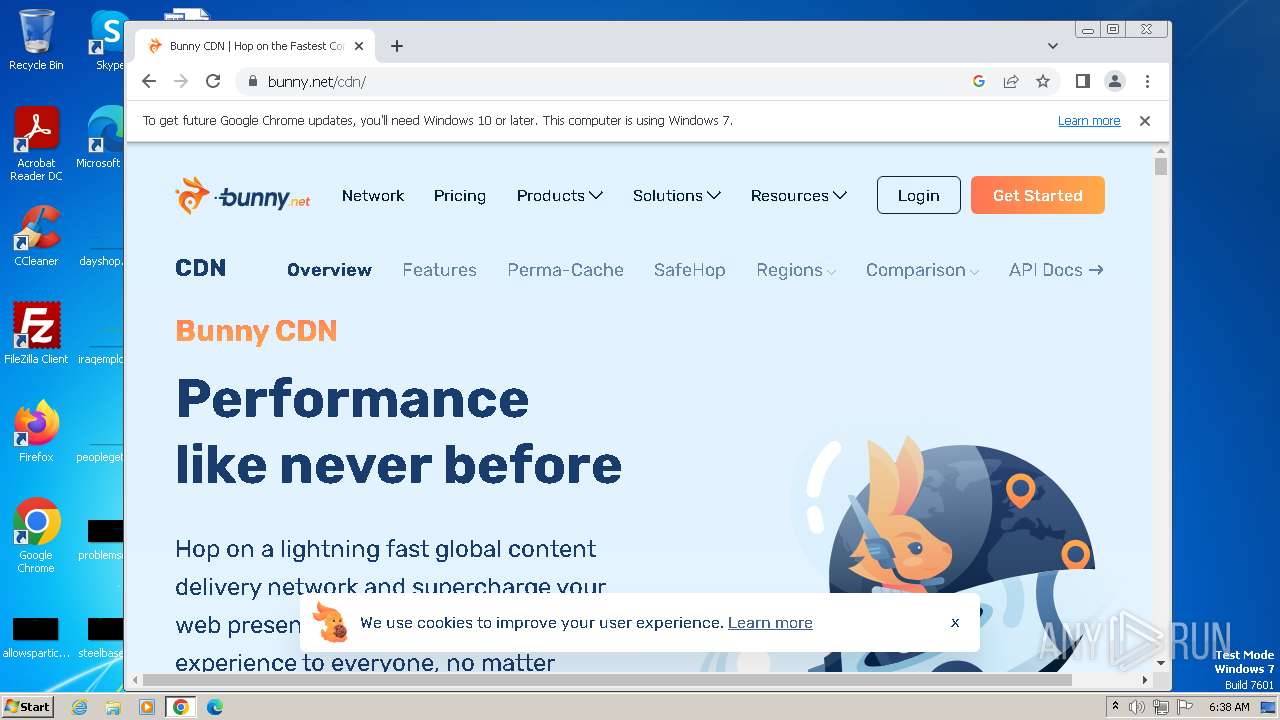Select the Perma-Cache tab
This screenshot has width=1280, height=720.
[x=566, y=270]
